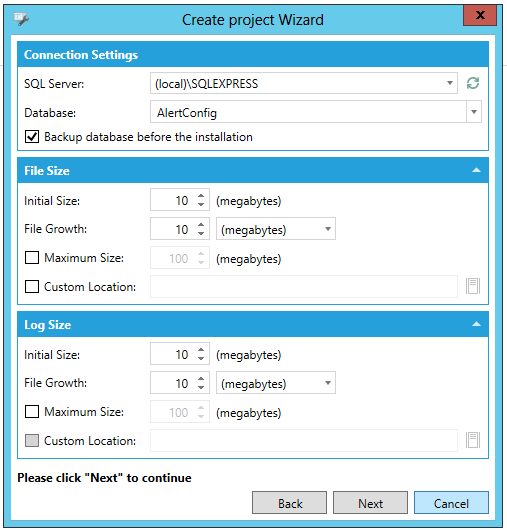
Task: Click the wizard wrench icon in title bar
Action: click(21, 19)
